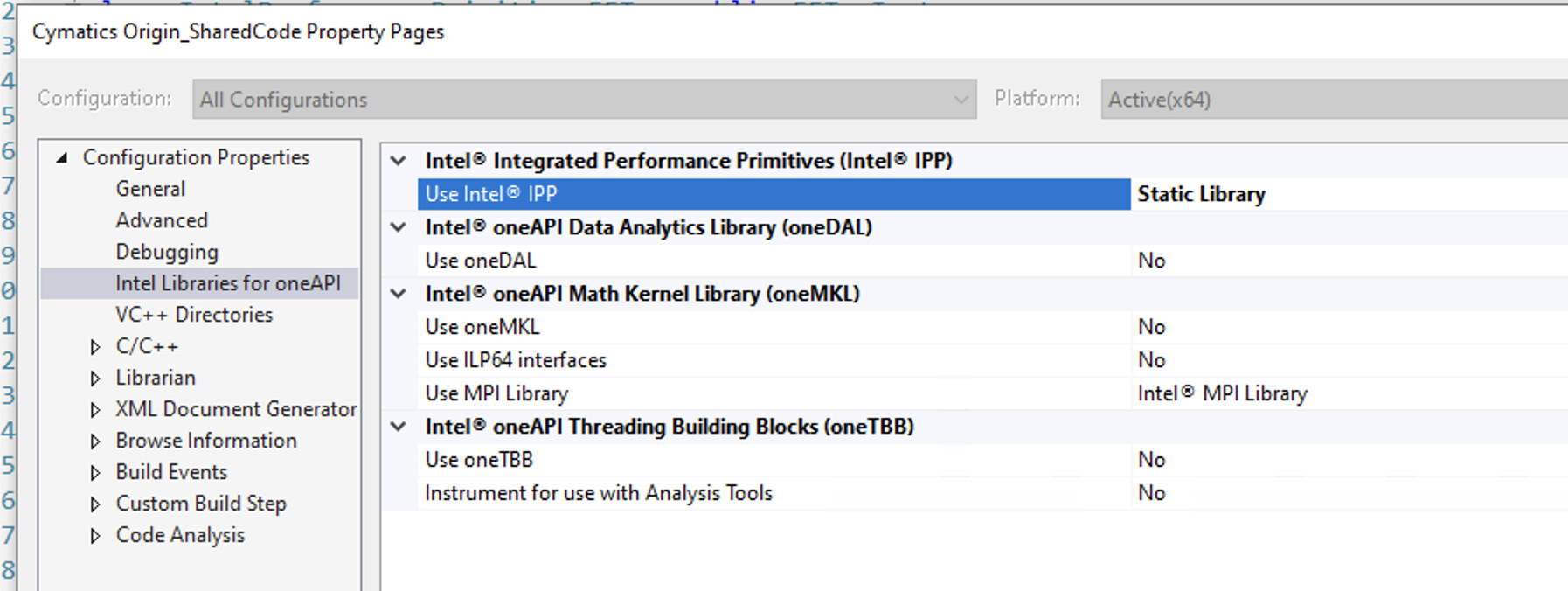Select VC++ Directories page
Screen dimensions: 1568x591
[x=194, y=315]
